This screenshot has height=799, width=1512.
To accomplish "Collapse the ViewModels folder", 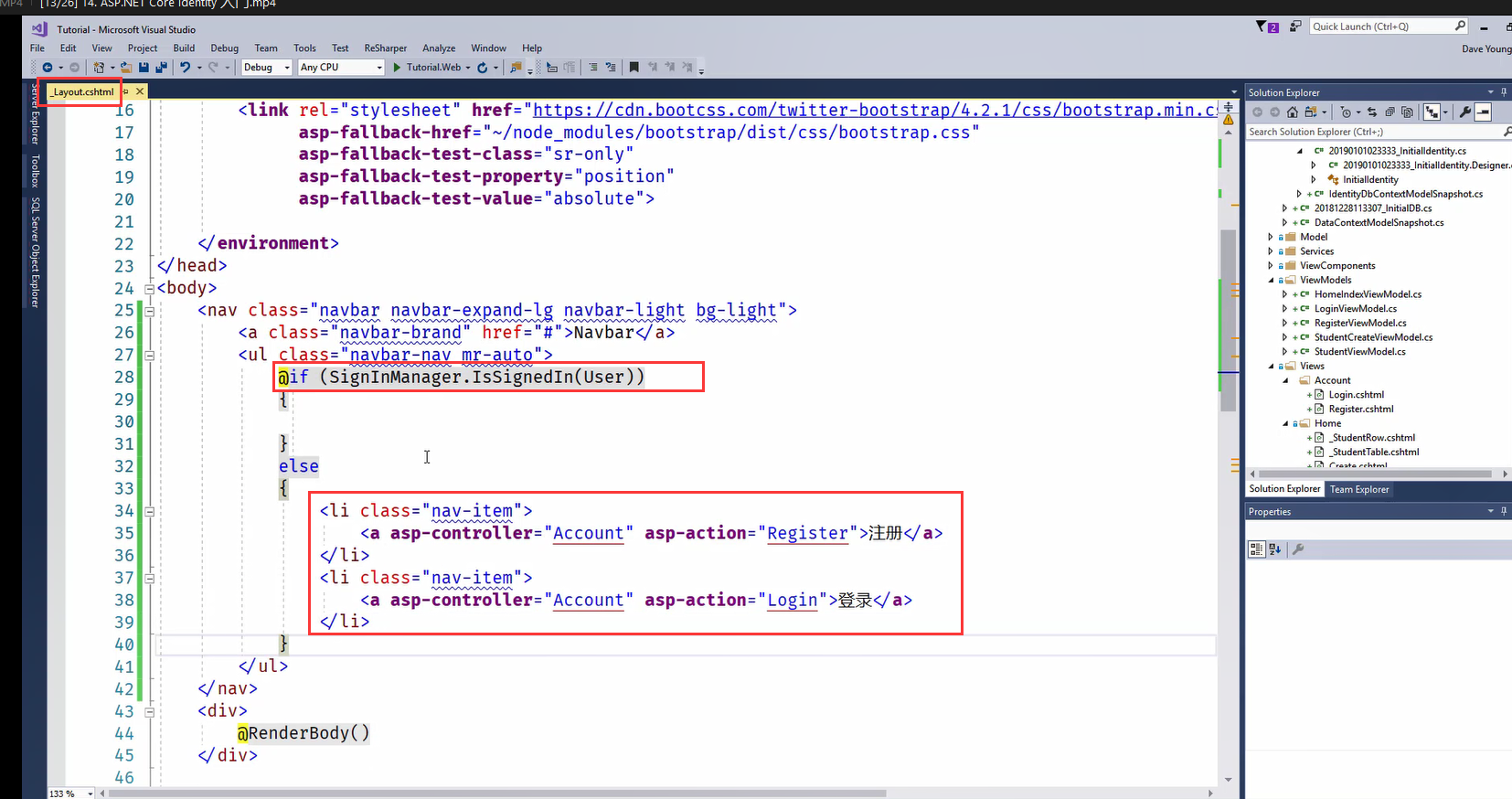I will (x=1270, y=280).
